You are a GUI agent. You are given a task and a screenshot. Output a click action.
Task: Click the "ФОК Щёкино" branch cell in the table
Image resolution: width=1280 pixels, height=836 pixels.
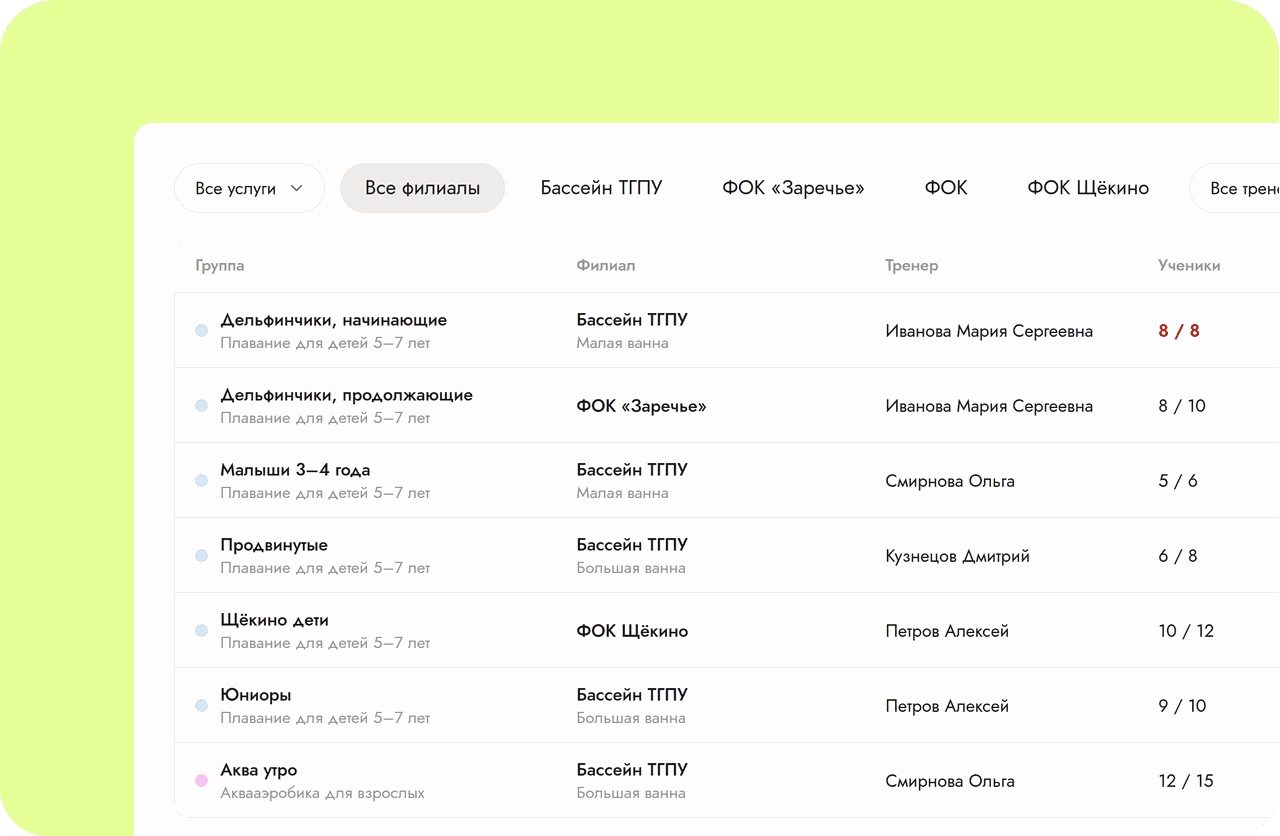[x=632, y=631]
